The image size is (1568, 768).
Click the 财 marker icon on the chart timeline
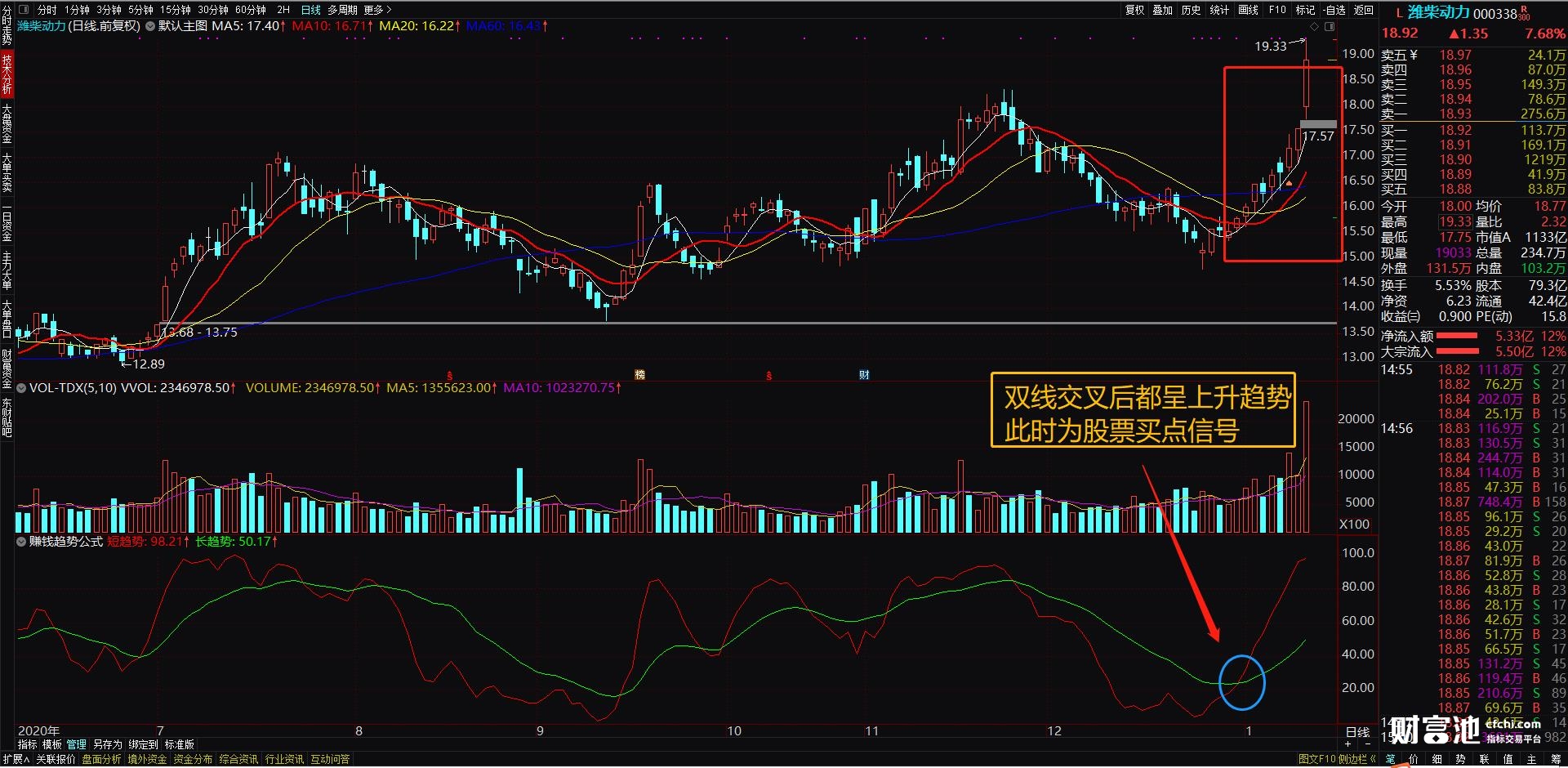pyautogui.click(x=864, y=375)
